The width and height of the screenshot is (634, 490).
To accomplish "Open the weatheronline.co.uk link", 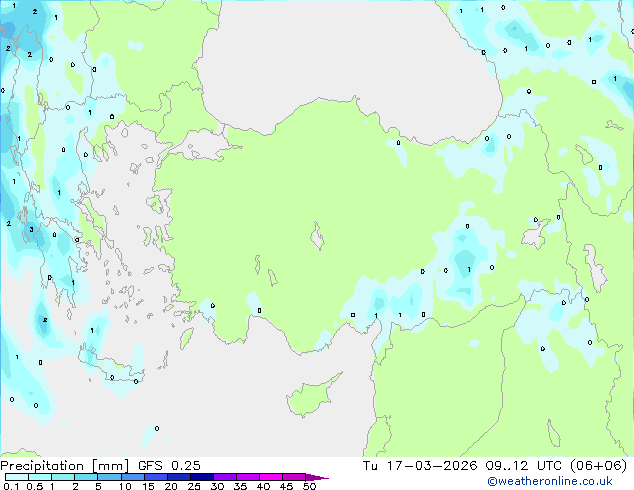I will tap(550, 481).
